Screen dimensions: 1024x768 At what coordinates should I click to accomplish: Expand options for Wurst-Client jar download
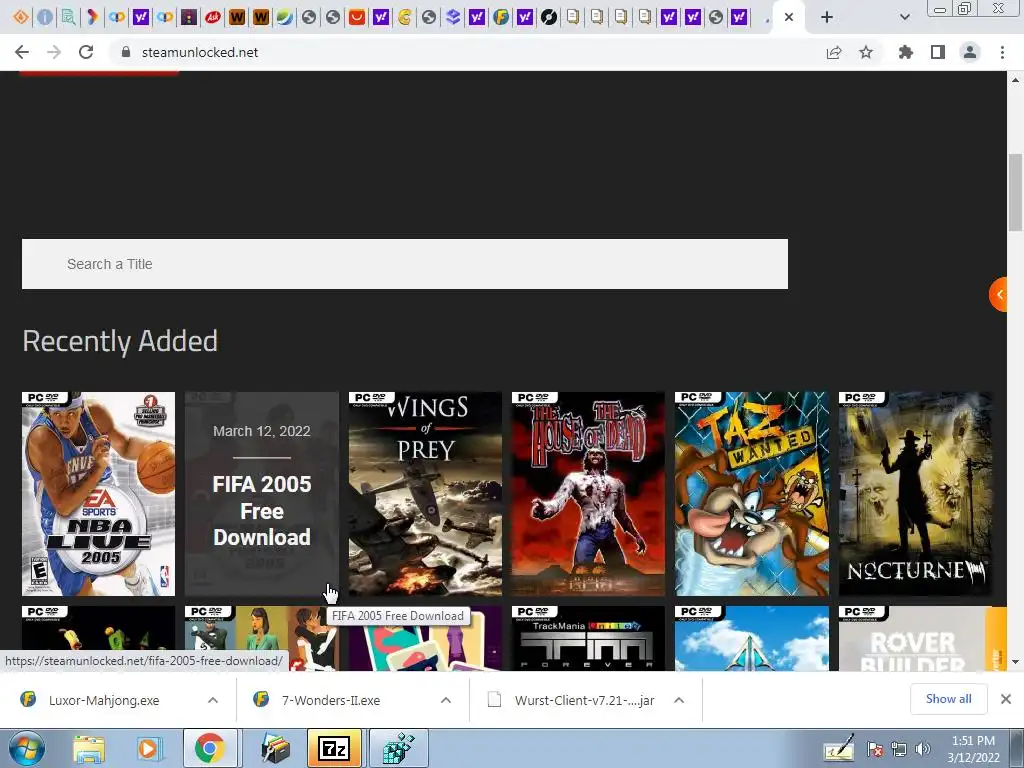pyautogui.click(x=679, y=700)
